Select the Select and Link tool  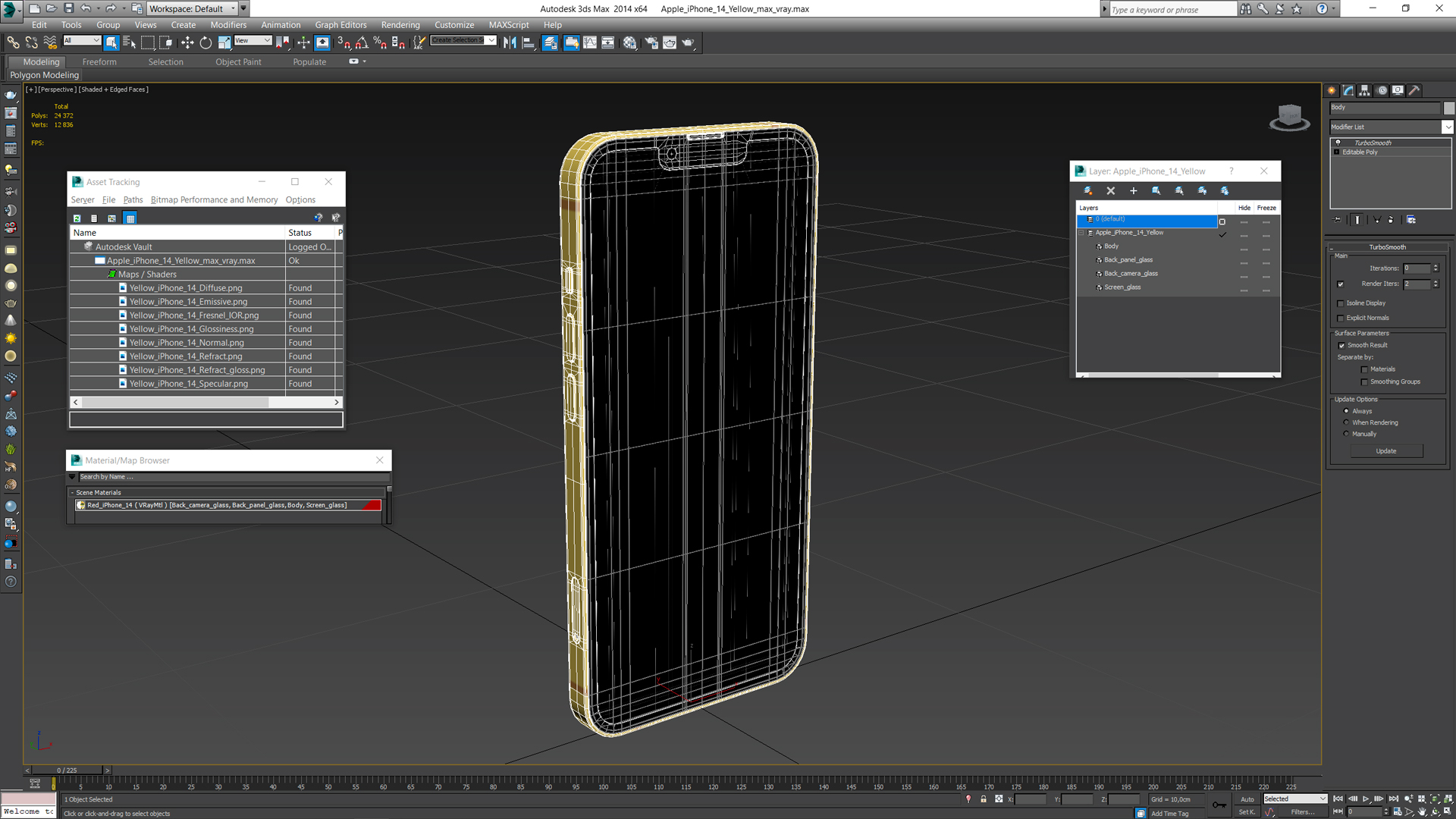coord(13,42)
